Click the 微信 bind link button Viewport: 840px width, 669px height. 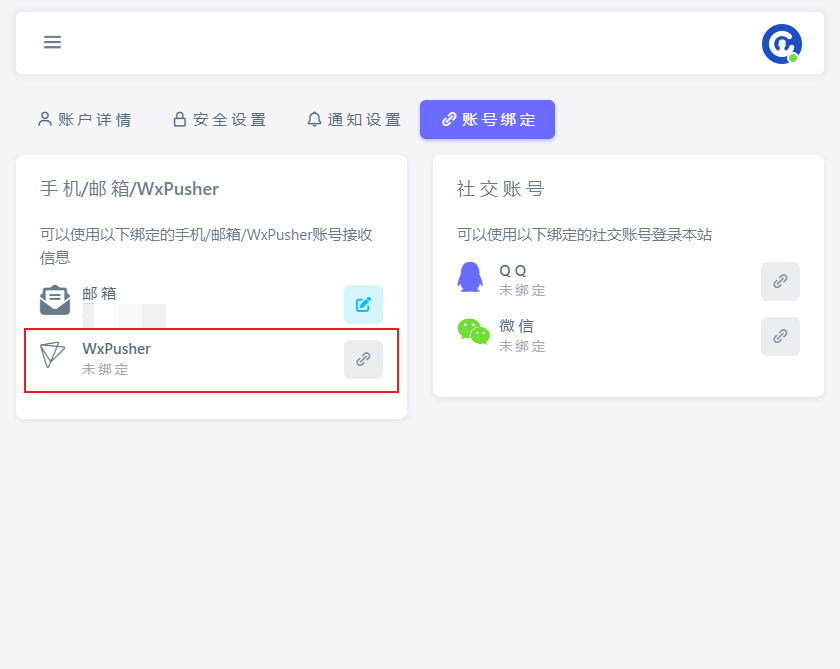pos(780,336)
